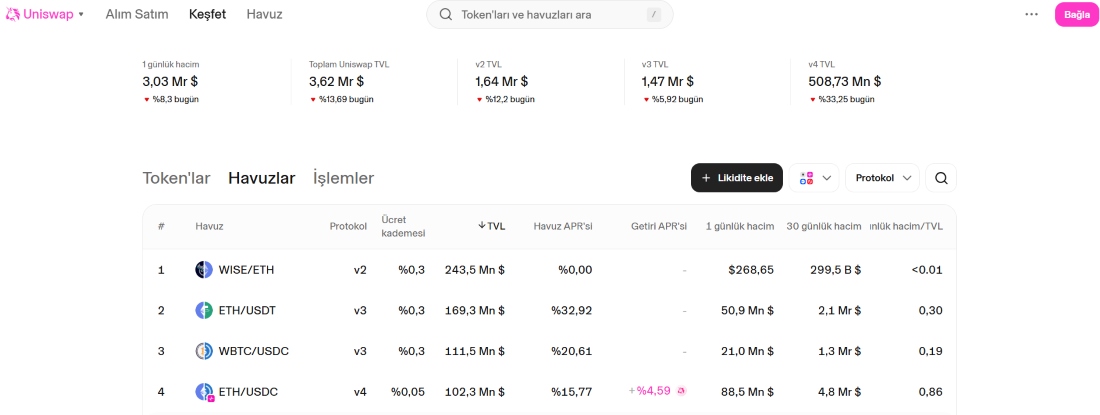Viewport: 1100px width, 415px height.
Task: Click the reward icon beside %4,59
Action: tap(680, 392)
